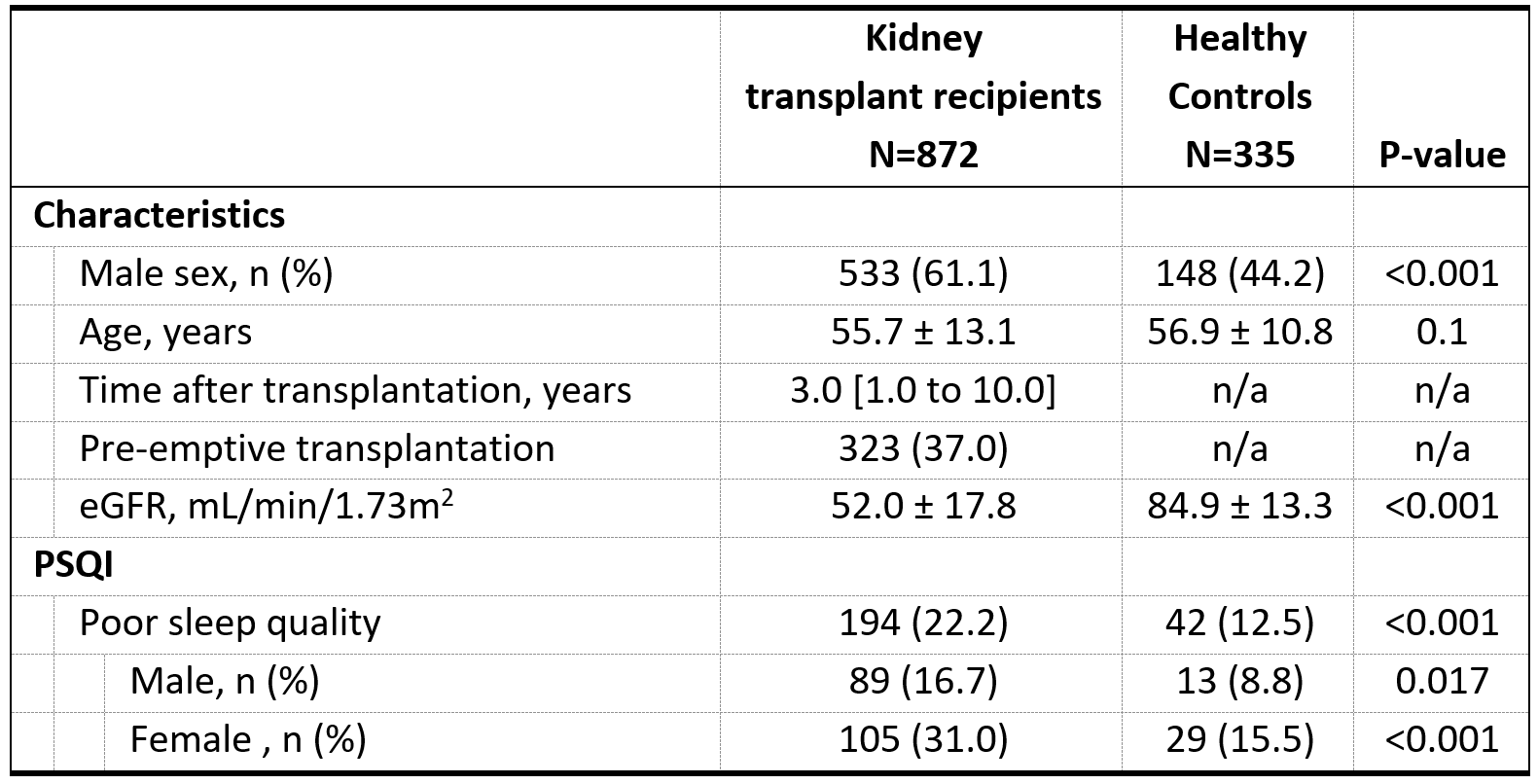Click the "P-value" column header
This screenshot has width=1538, height=784.
[x=1442, y=155]
